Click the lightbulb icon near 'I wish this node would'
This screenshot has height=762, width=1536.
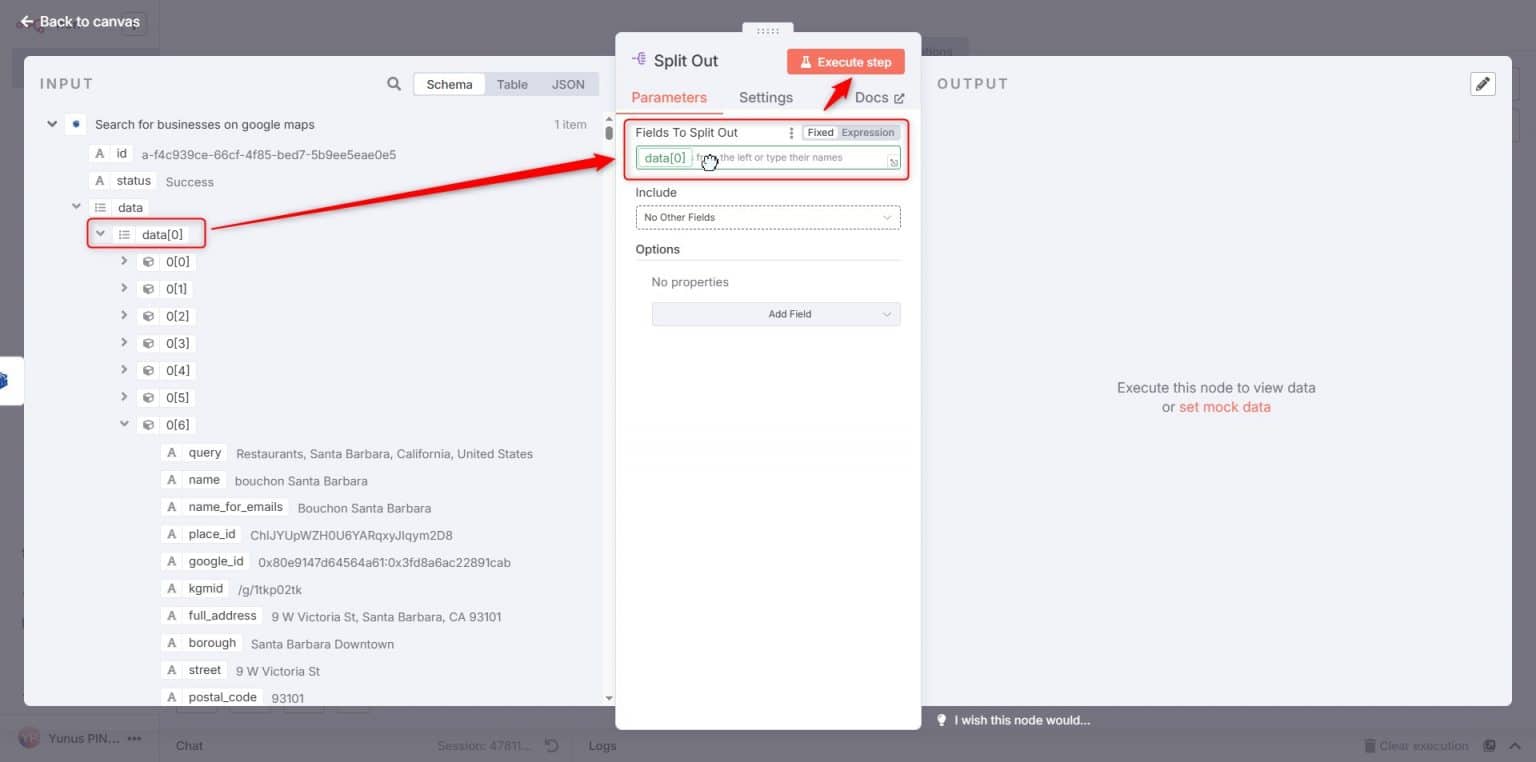pyautogui.click(x=941, y=720)
